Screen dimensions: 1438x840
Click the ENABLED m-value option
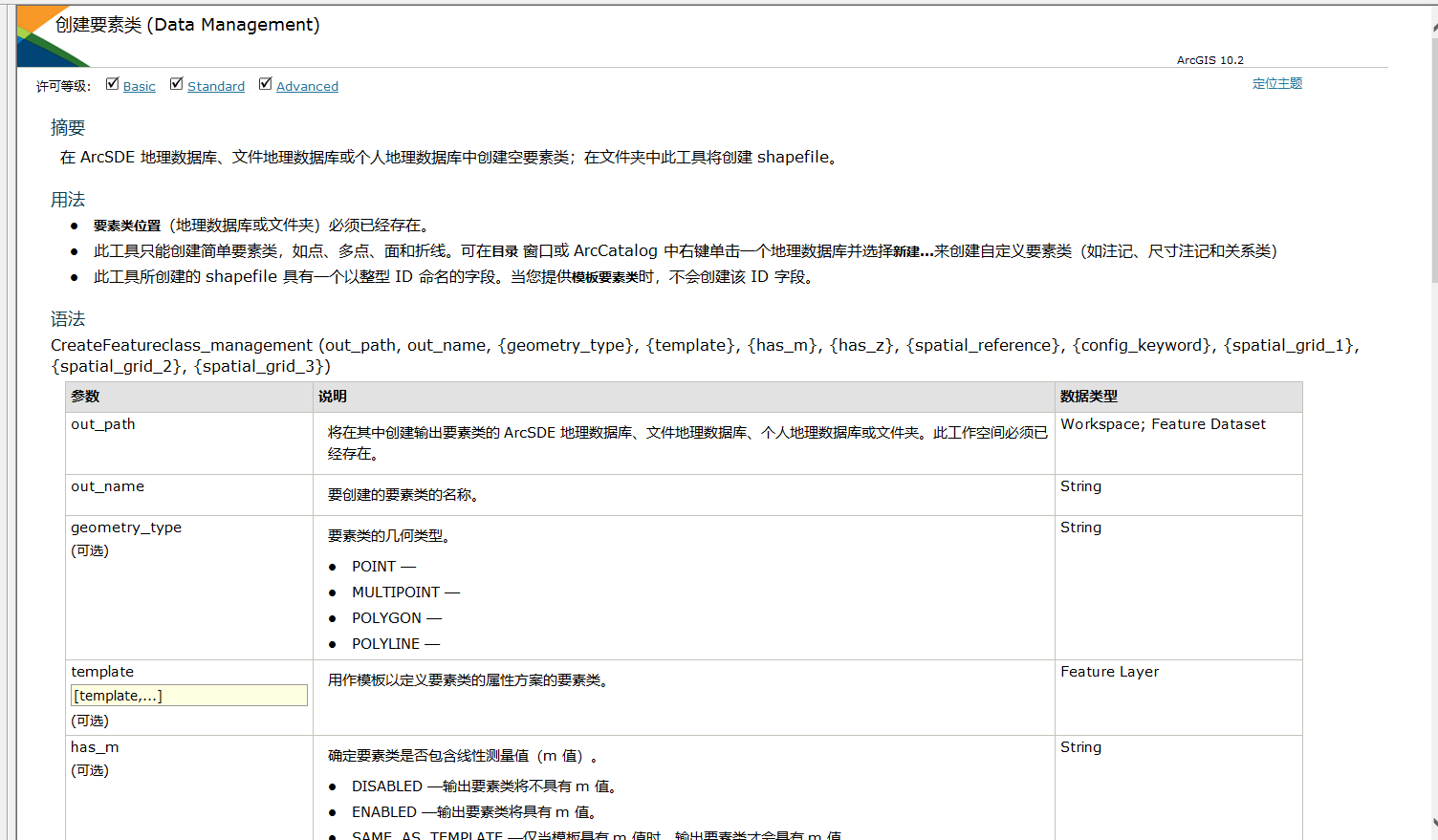(475, 812)
